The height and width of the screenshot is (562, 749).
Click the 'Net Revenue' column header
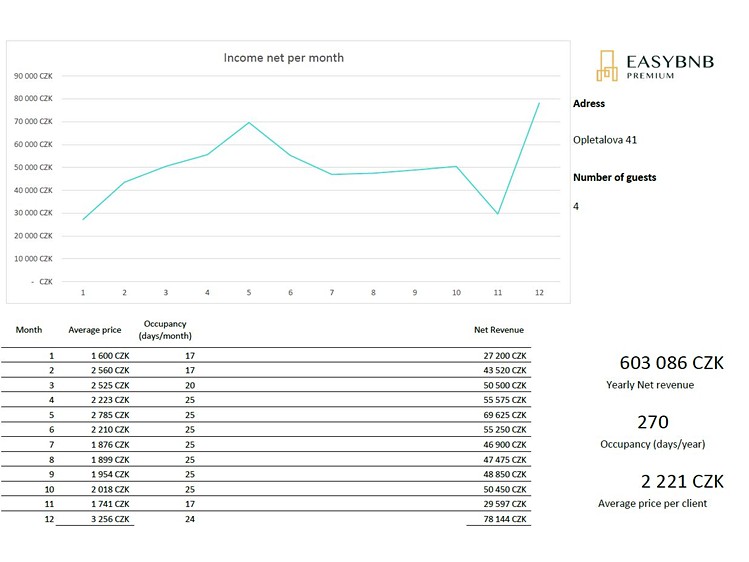499,330
